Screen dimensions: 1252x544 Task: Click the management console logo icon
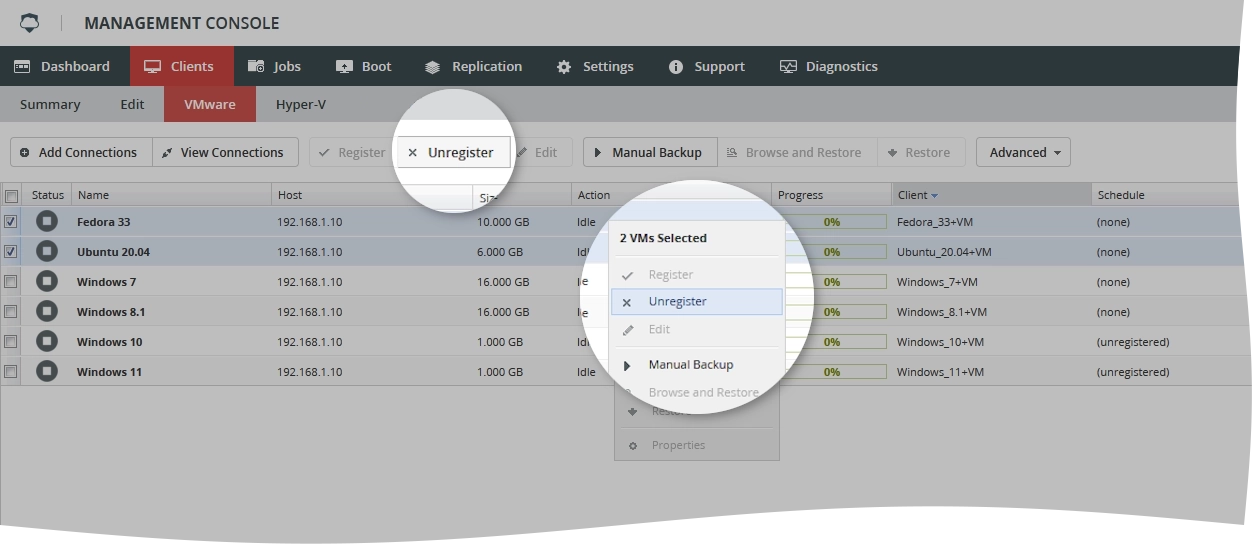point(30,22)
